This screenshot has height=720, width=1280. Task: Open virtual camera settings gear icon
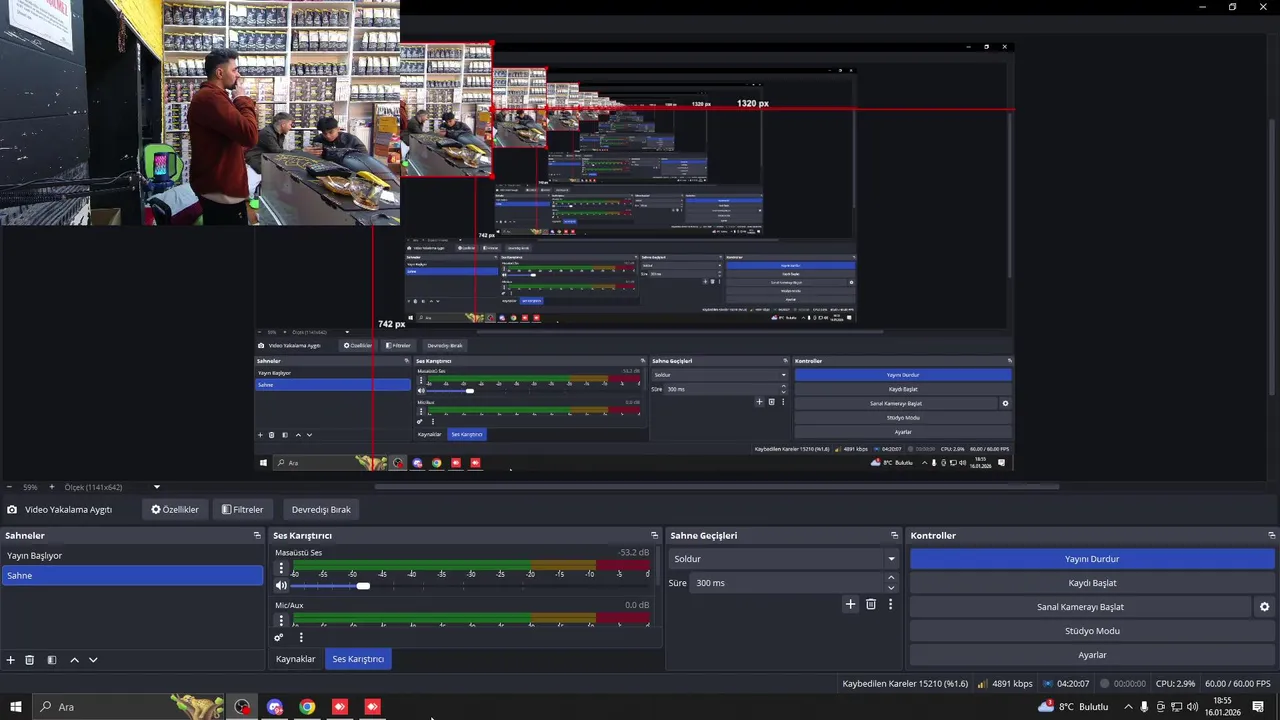tap(1264, 607)
